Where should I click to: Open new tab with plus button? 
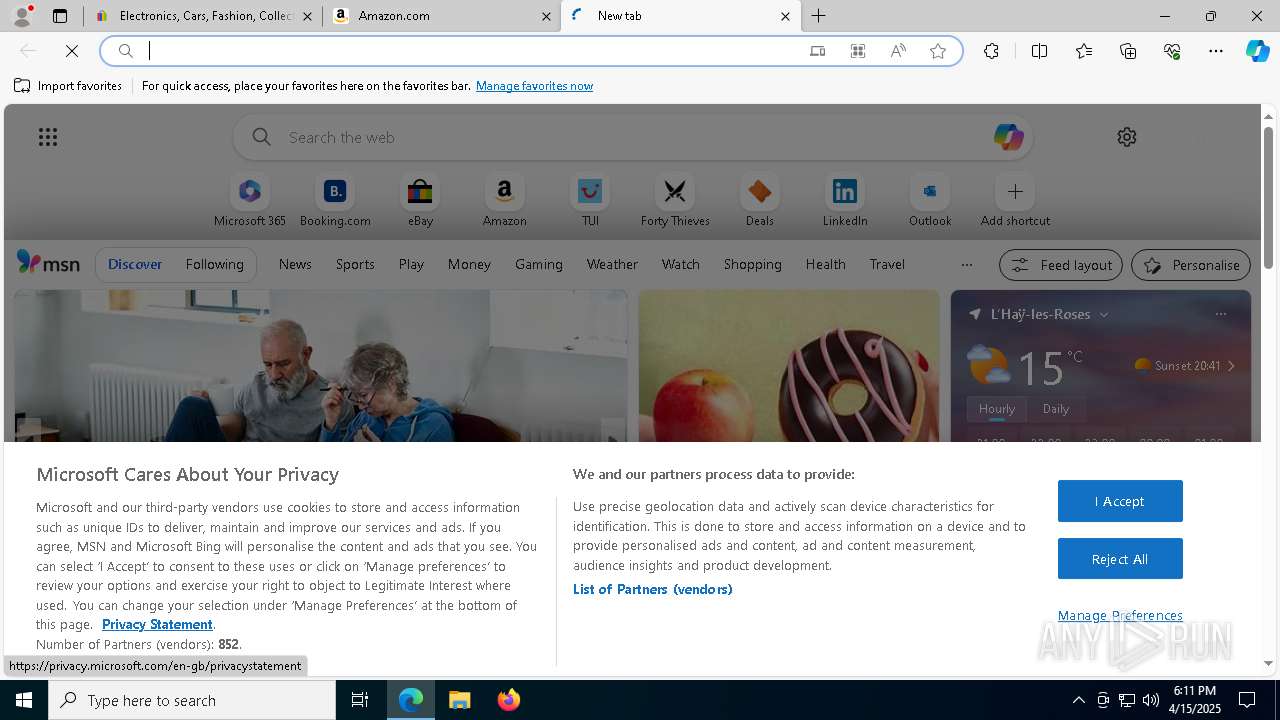click(x=819, y=16)
